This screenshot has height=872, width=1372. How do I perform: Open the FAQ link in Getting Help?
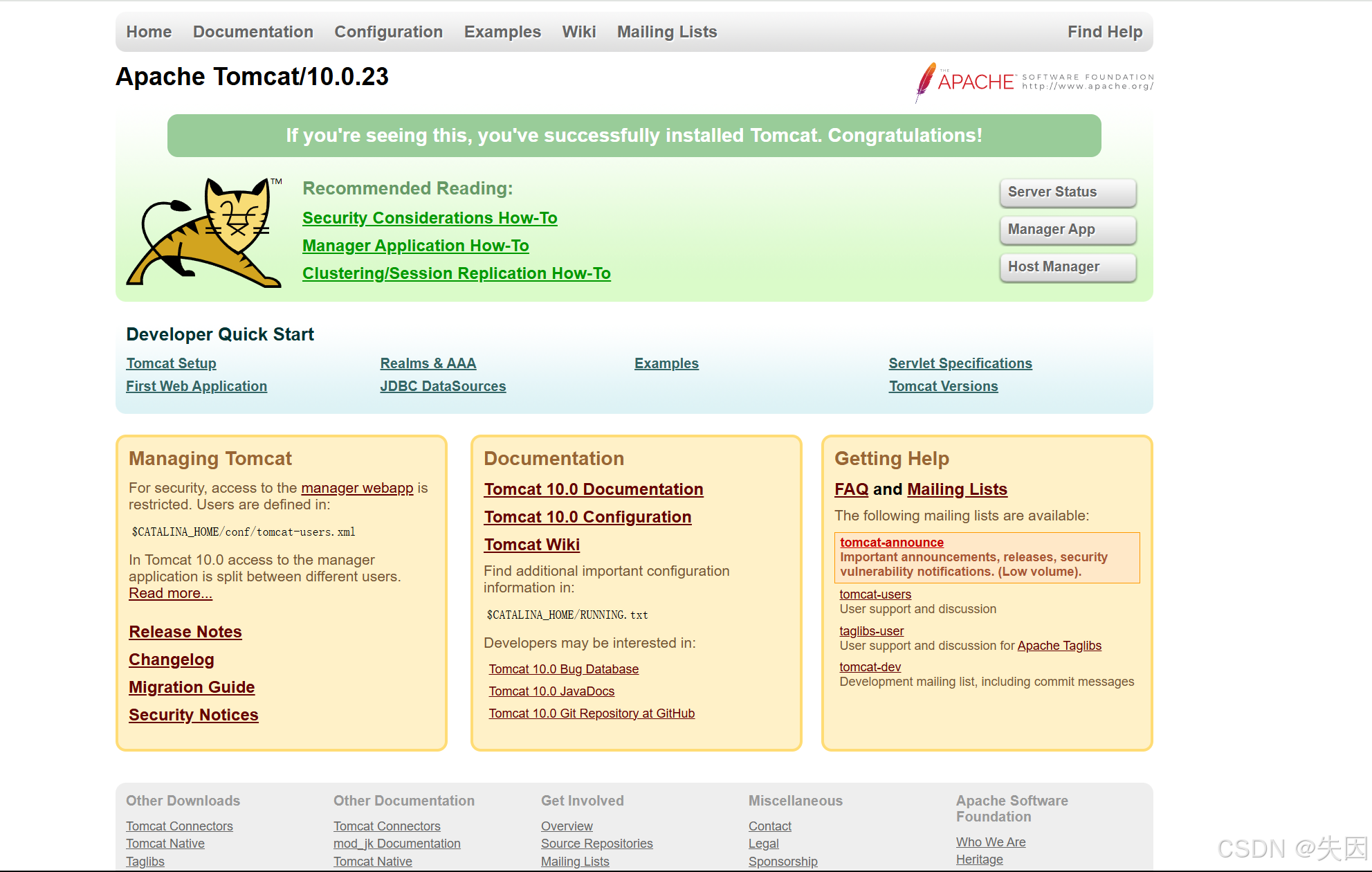pyautogui.click(x=852, y=489)
